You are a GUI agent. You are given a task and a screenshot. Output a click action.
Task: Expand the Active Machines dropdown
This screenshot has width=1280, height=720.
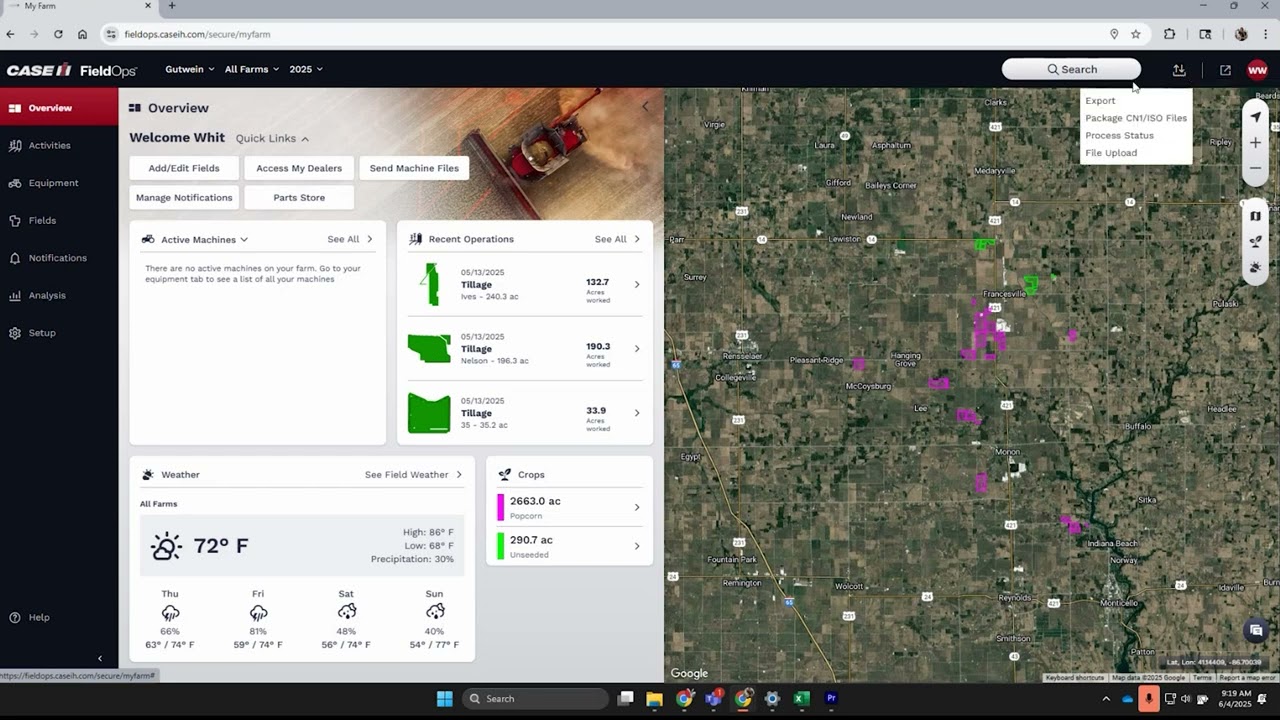(x=244, y=240)
